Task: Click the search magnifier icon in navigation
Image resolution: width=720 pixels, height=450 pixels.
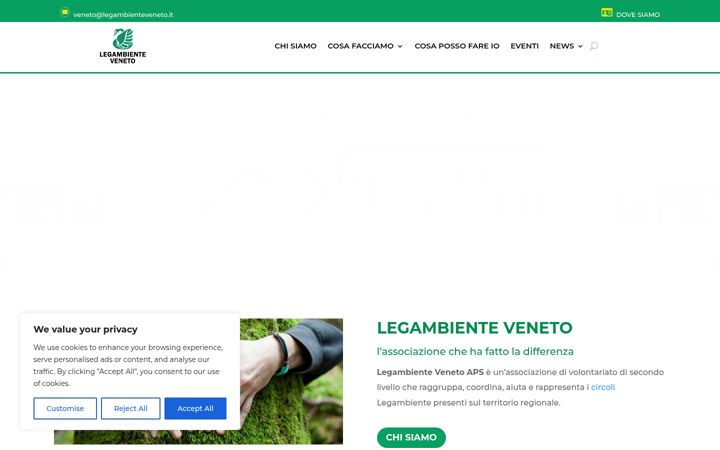Action: (594, 46)
